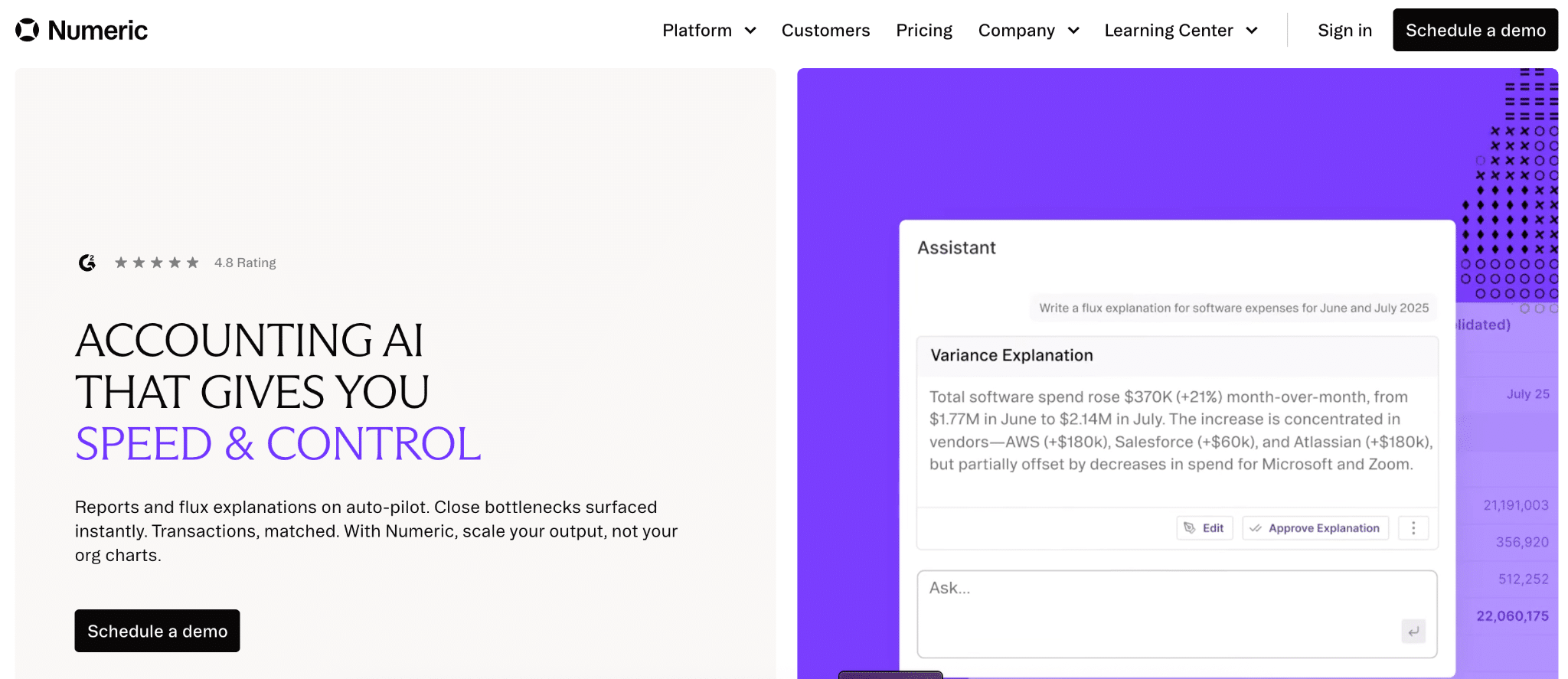Click the Numeric logo icon
Viewport: 1568px width, 679px height.
point(28,30)
